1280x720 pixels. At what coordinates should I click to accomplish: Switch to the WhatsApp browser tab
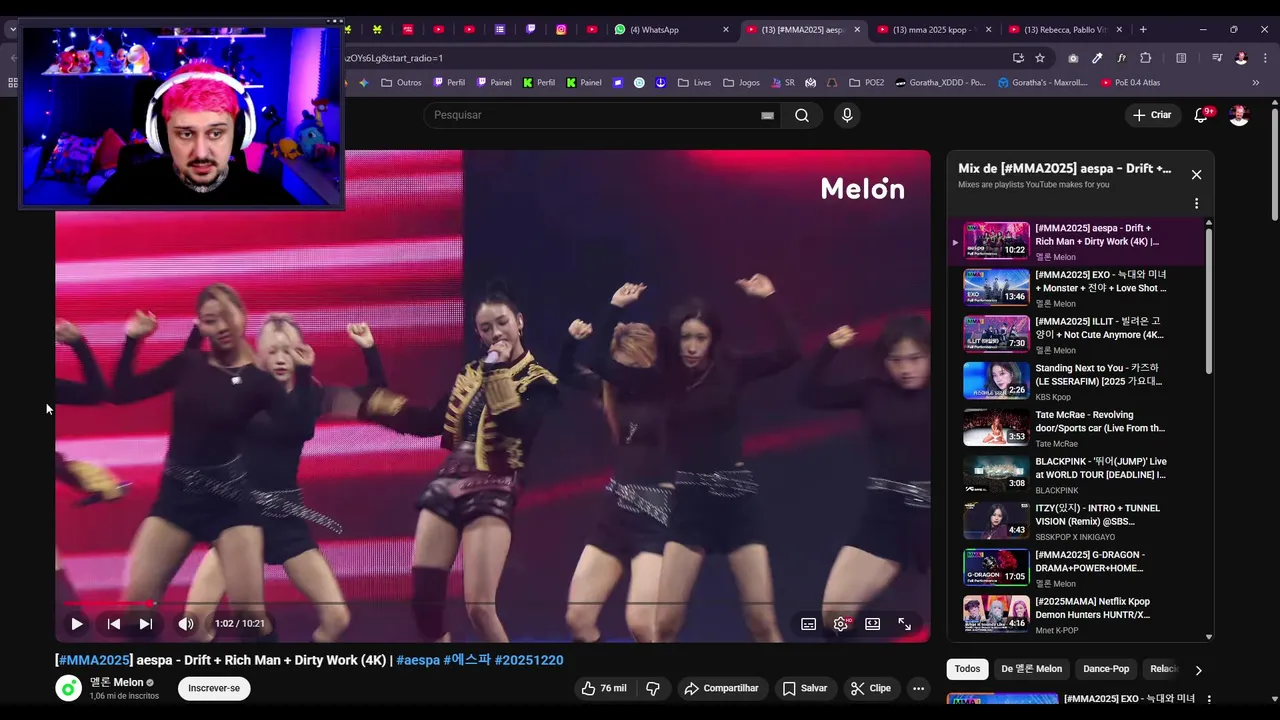tap(671, 30)
